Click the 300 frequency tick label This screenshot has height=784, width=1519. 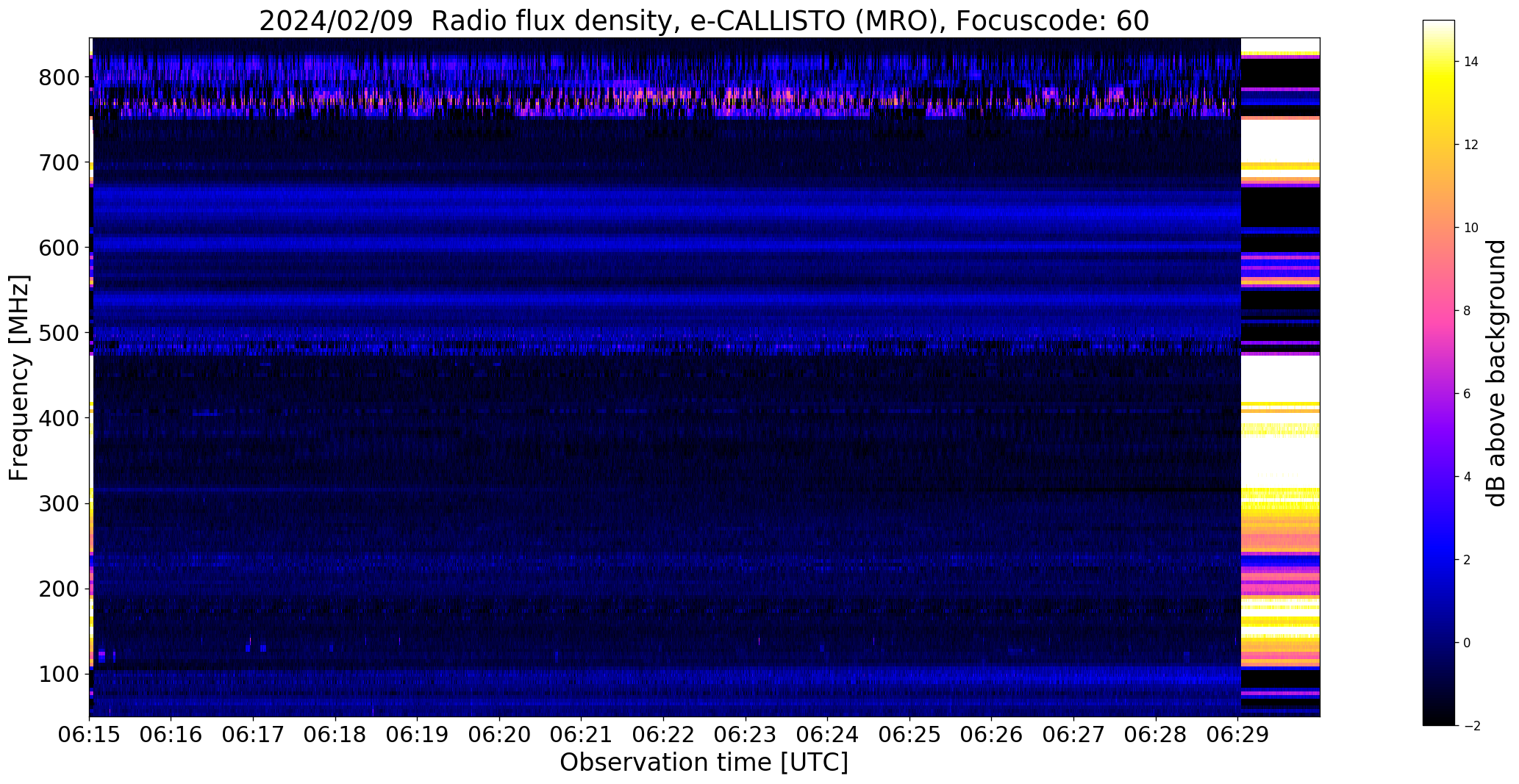pos(60,503)
